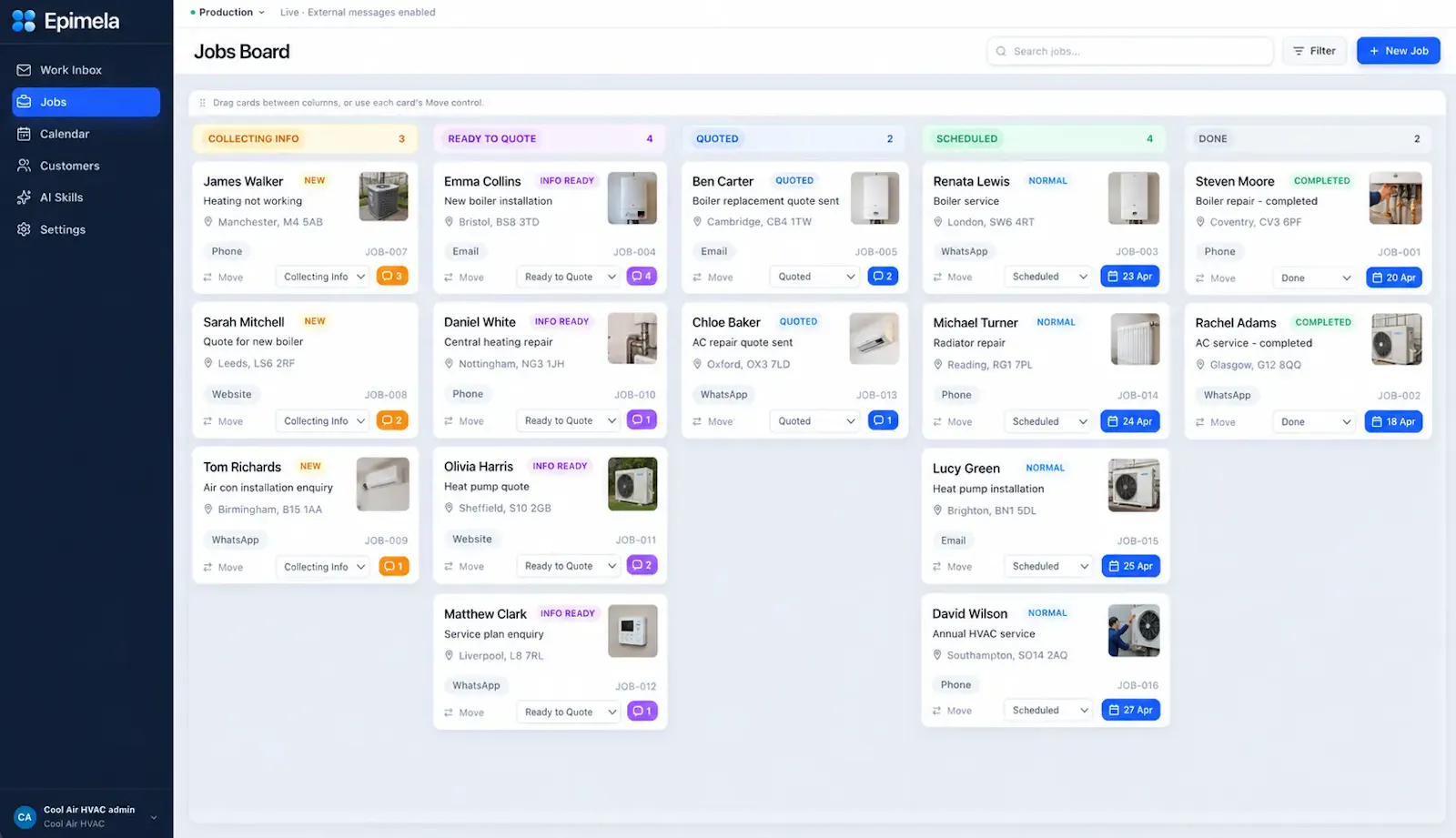Screen dimensions: 1456x838
Task: Click the COMPLETED tag on Steven Moore card
Action: click(x=1322, y=180)
